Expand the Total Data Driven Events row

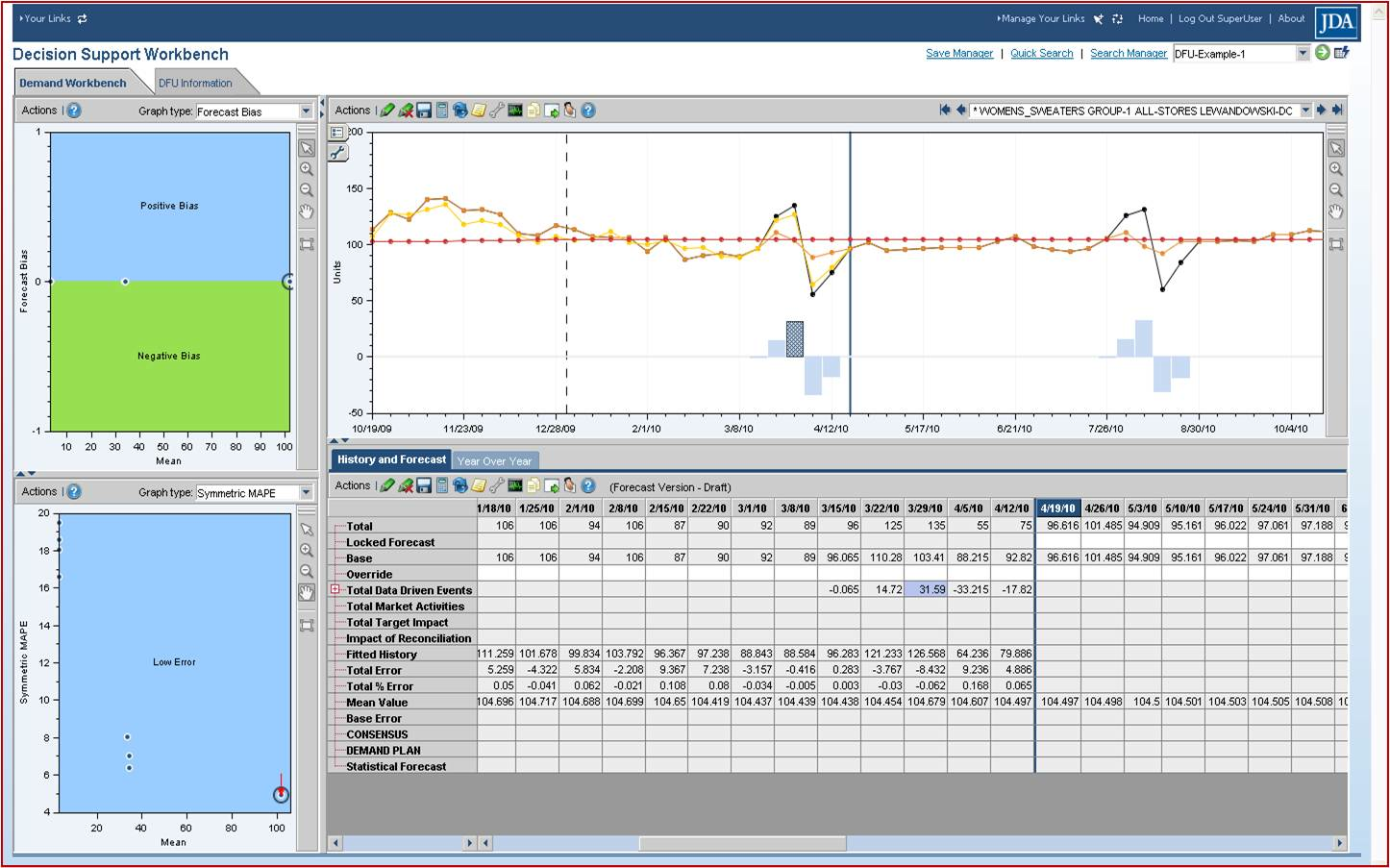coord(335,590)
